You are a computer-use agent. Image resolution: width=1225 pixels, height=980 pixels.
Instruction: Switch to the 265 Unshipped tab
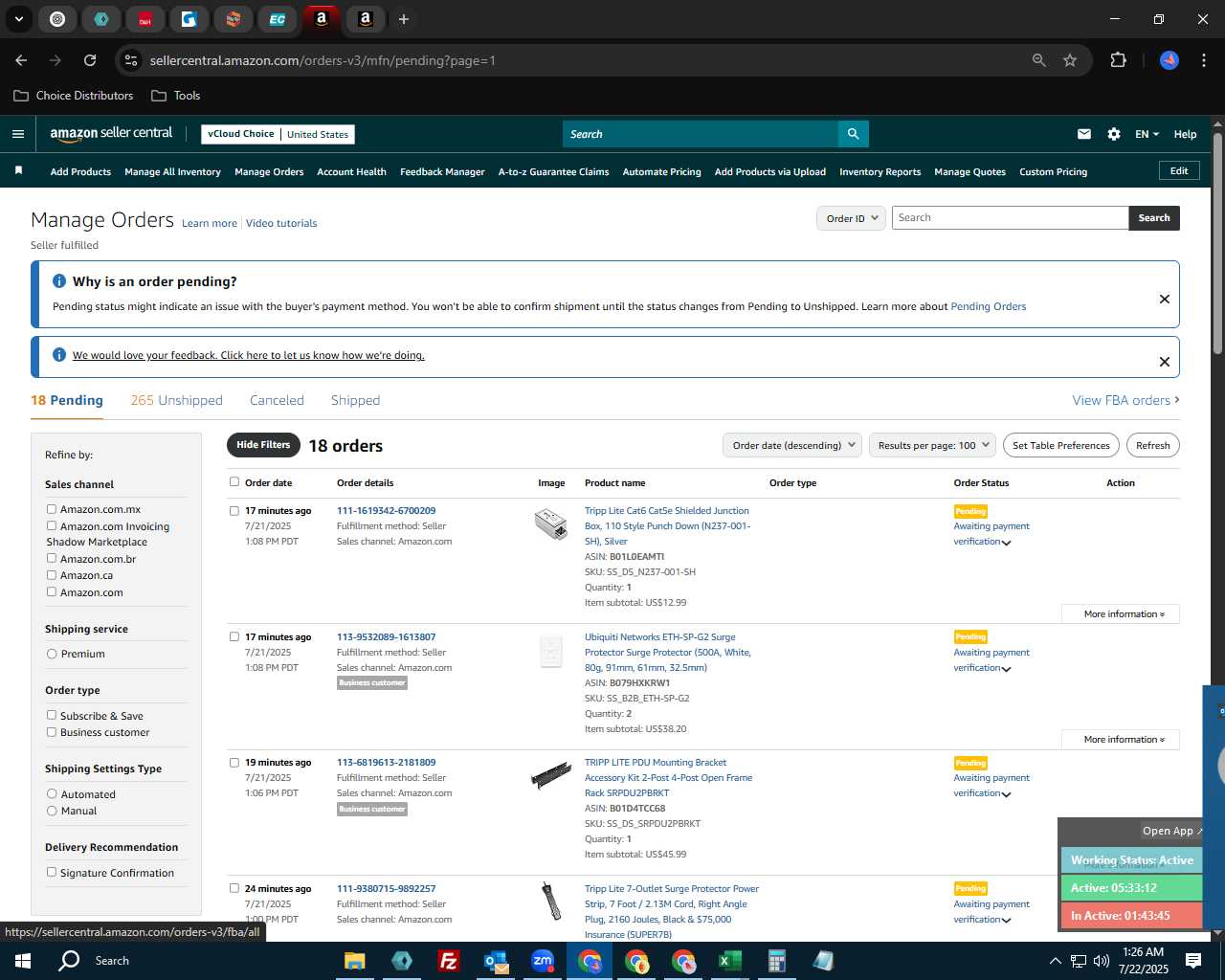(x=176, y=400)
